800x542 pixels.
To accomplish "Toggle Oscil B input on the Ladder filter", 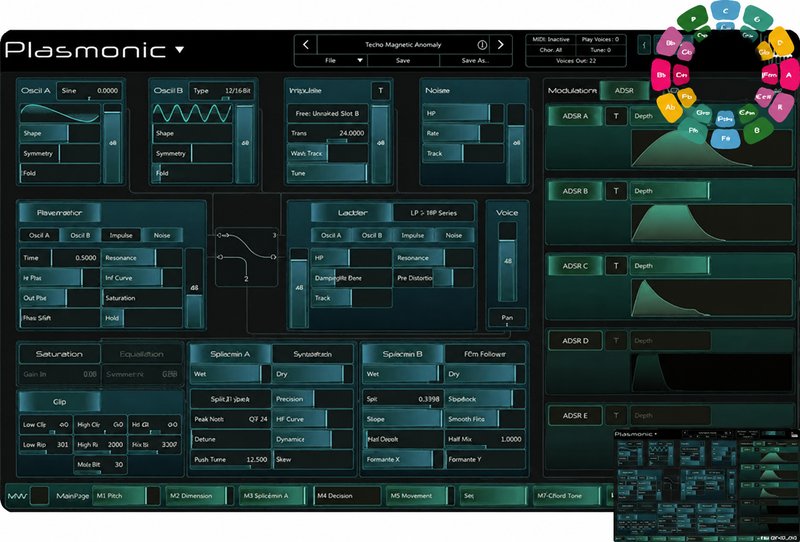I will pyautogui.click(x=372, y=235).
